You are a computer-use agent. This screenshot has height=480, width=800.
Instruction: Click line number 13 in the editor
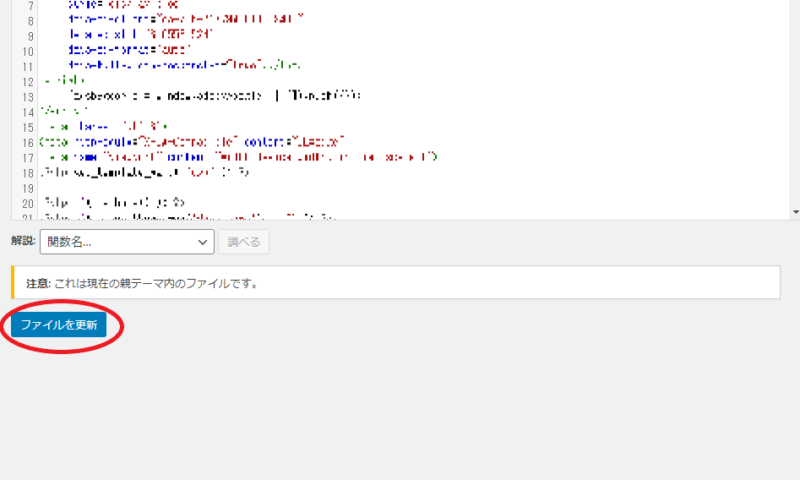coord(28,97)
